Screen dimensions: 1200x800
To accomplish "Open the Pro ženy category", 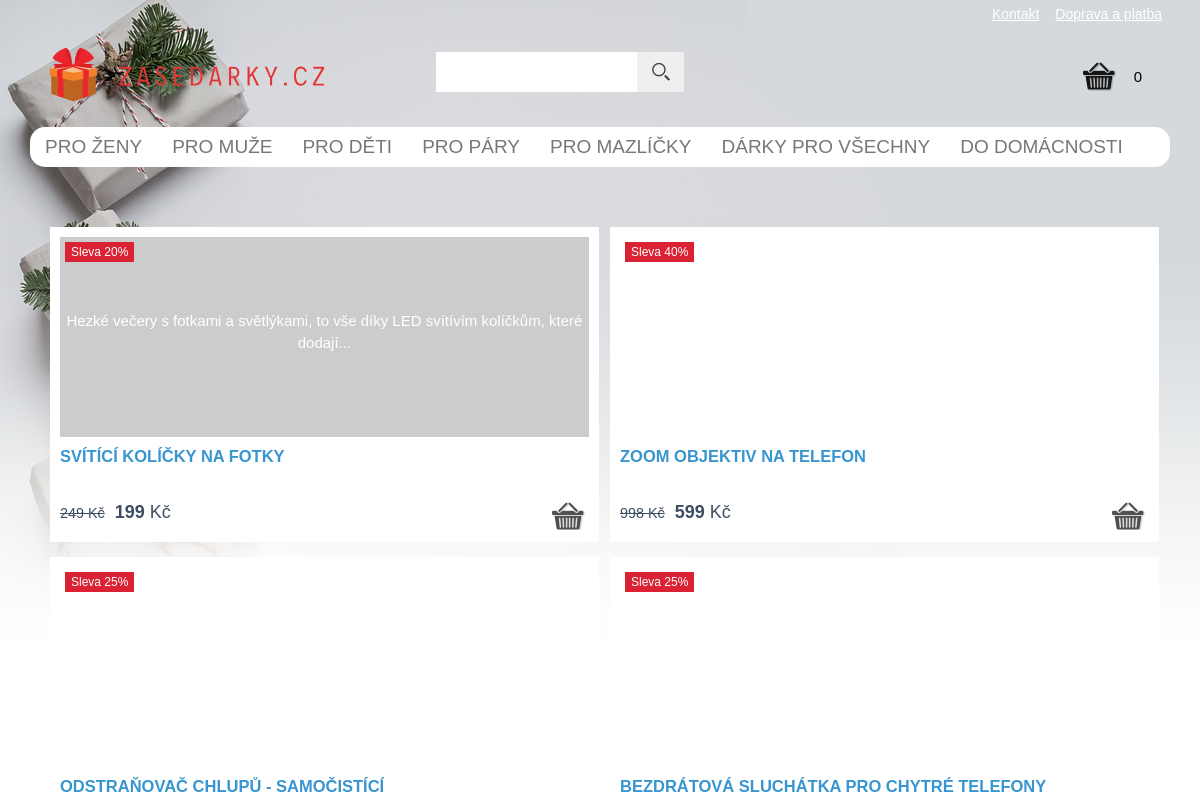I will [94, 147].
